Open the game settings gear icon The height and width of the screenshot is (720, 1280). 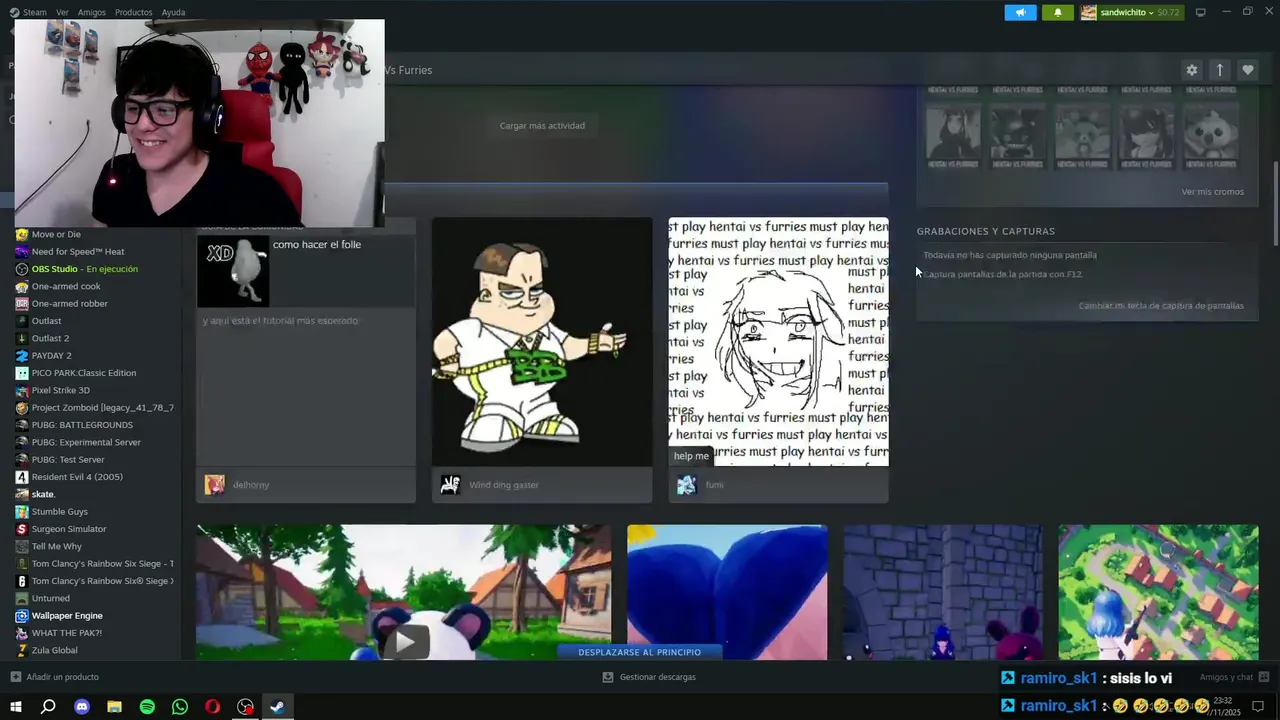pos(1191,70)
